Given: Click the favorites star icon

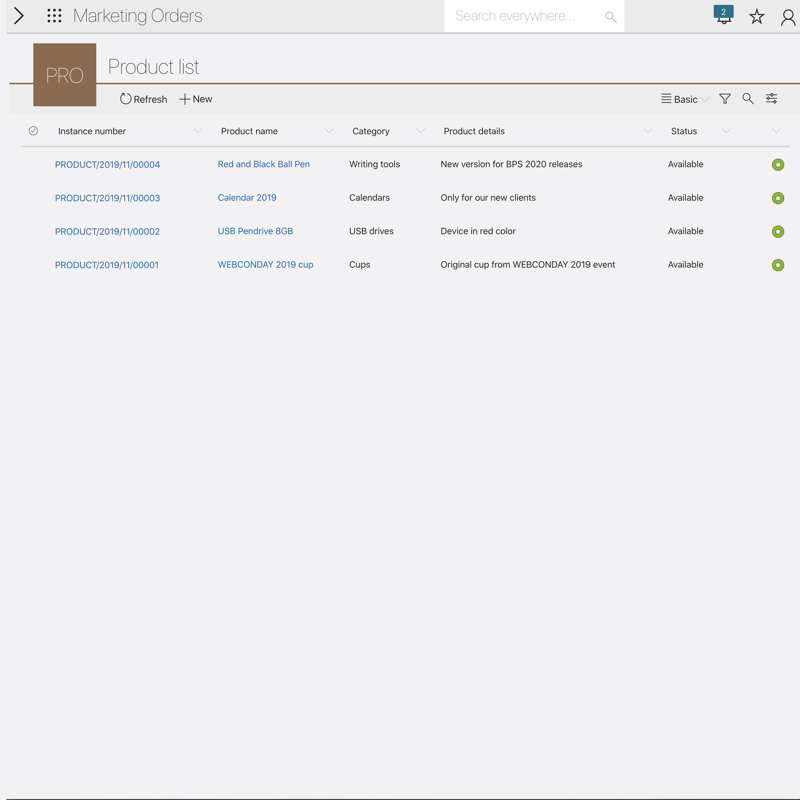Looking at the screenshot, I should click(x=757, y=17).
